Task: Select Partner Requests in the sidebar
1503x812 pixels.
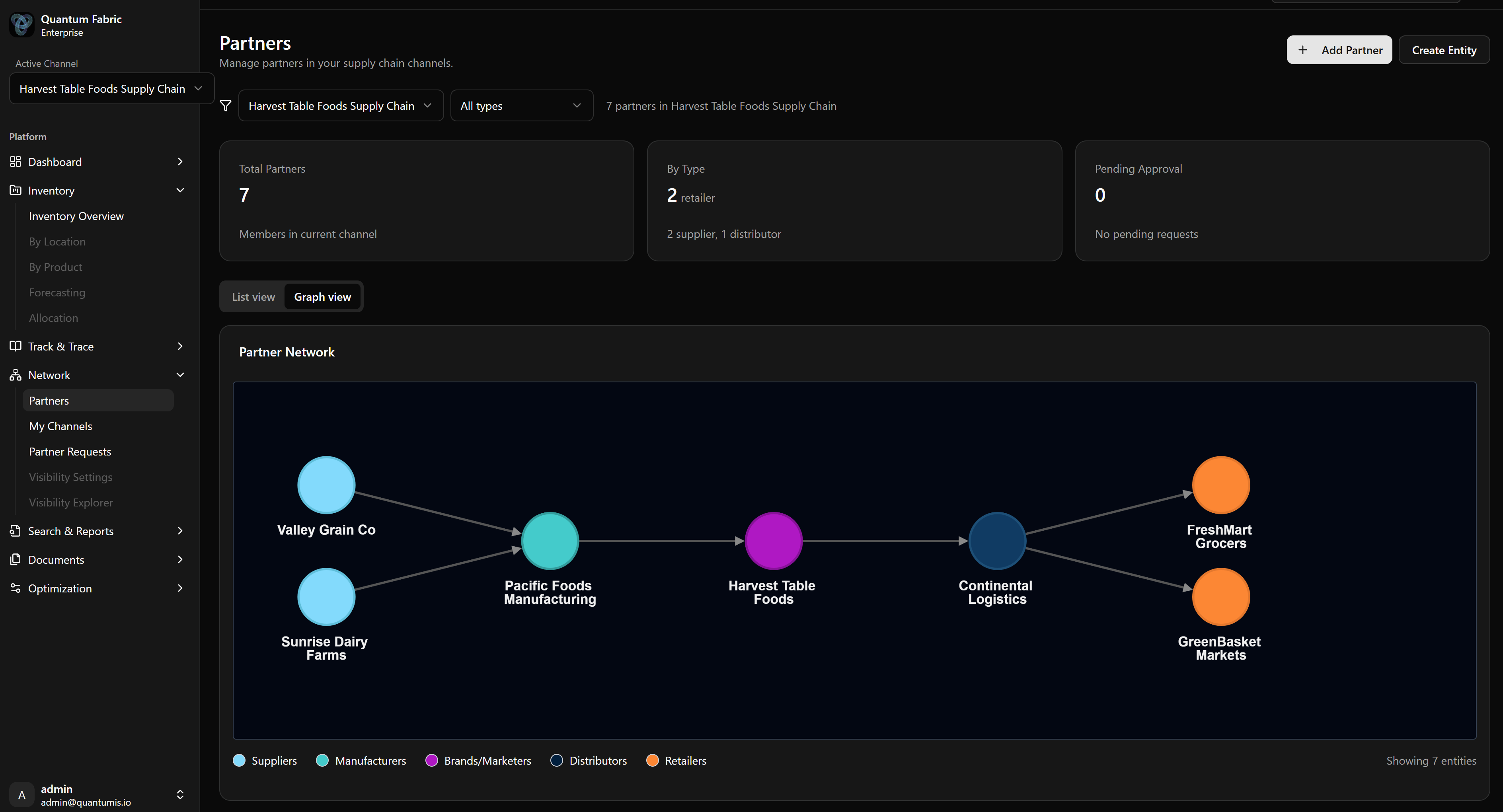Action: [x=70, y=451]
